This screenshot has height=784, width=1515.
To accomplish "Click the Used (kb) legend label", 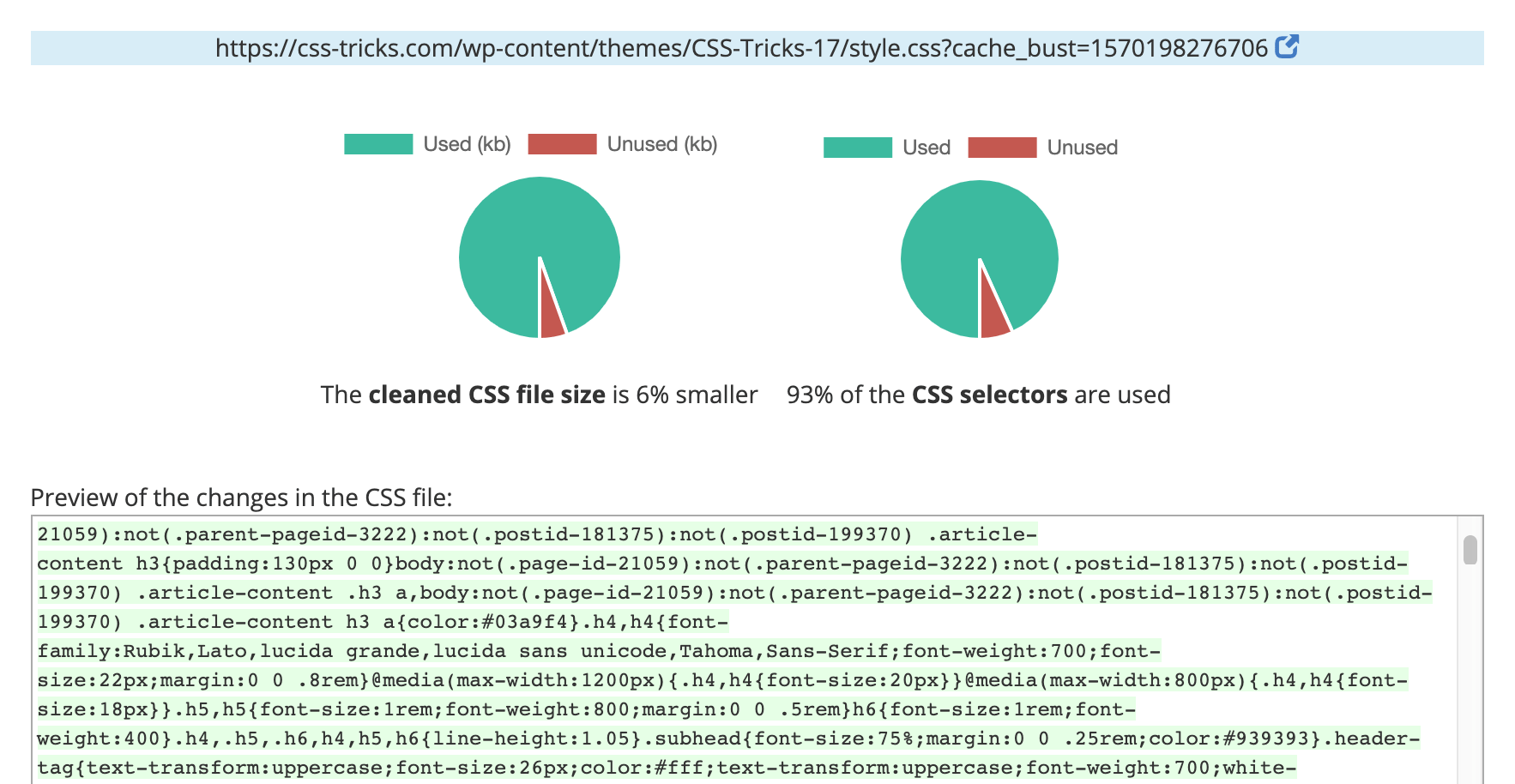I will point(467,144).
